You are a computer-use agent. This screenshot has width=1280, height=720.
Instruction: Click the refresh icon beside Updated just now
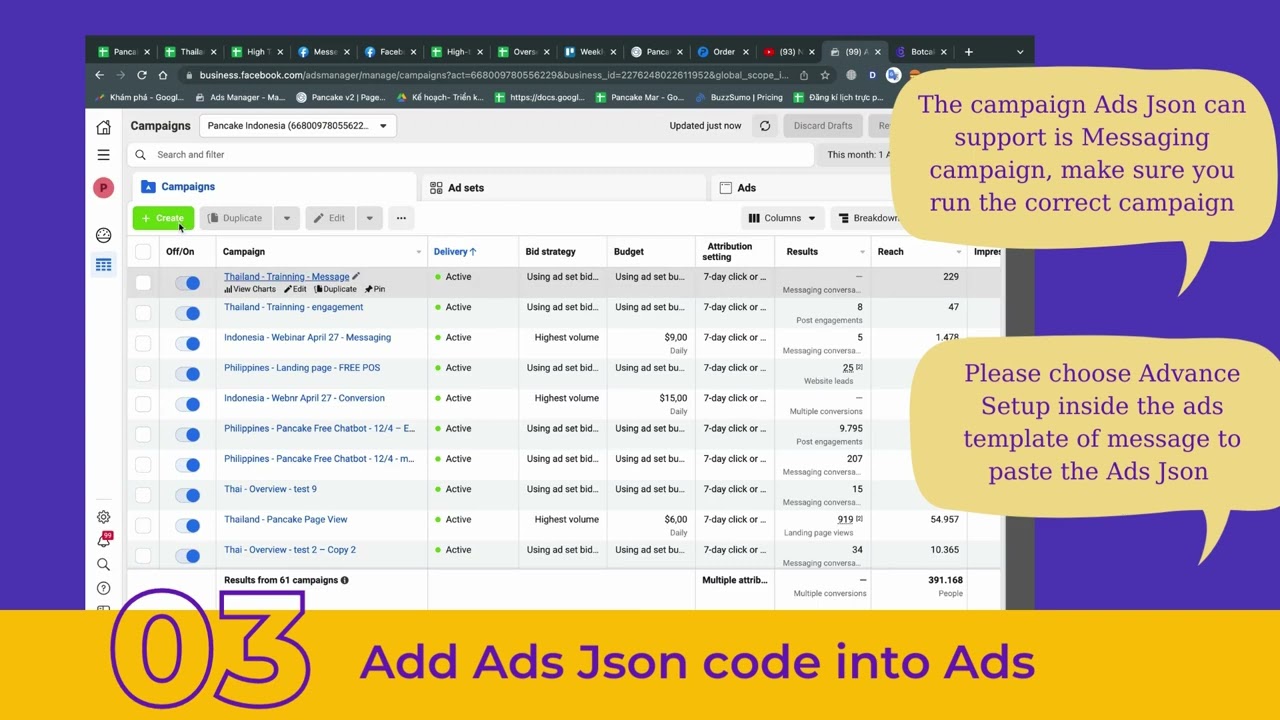(x=765, y=126)
